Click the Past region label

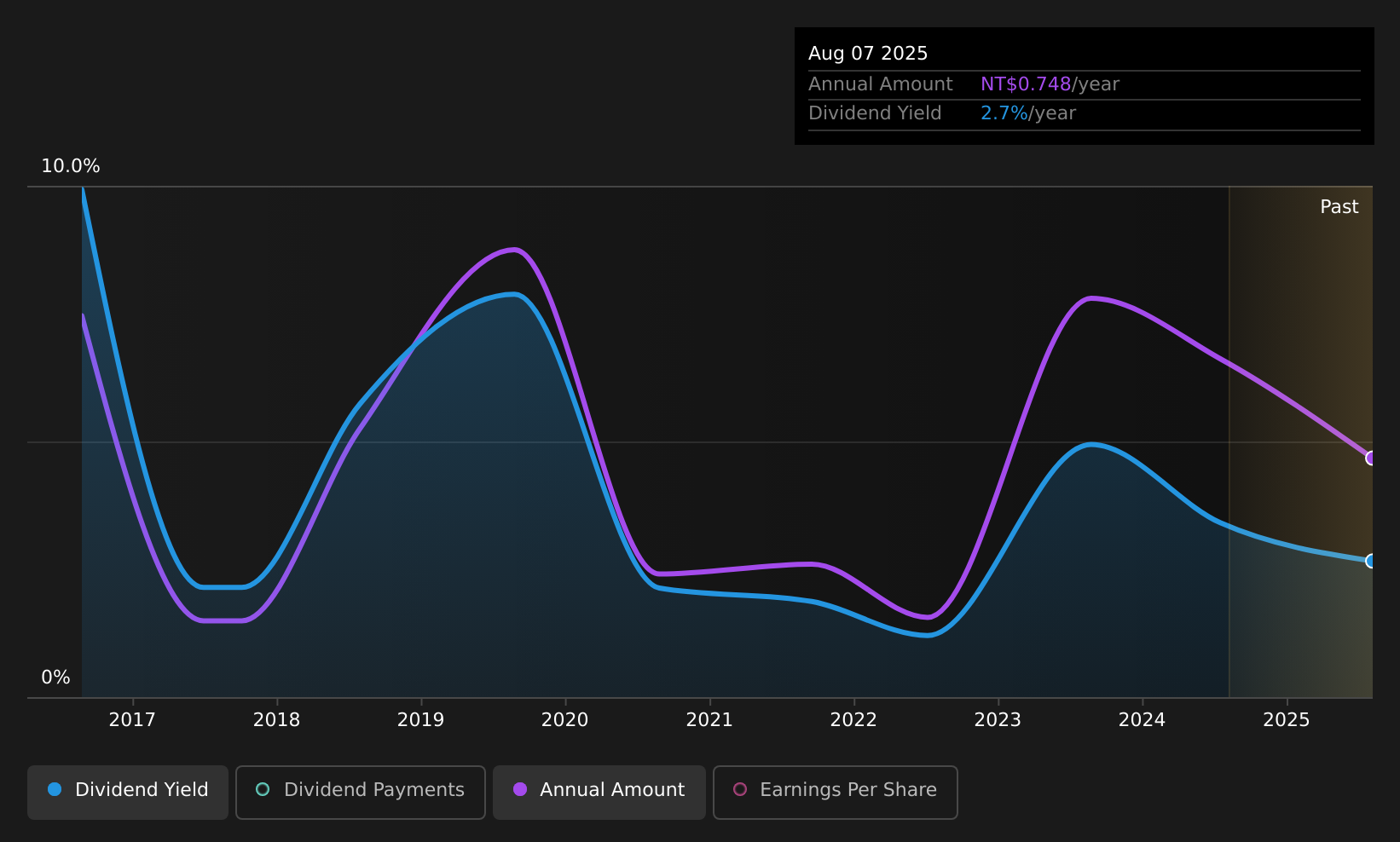(x=1339, y=207)
